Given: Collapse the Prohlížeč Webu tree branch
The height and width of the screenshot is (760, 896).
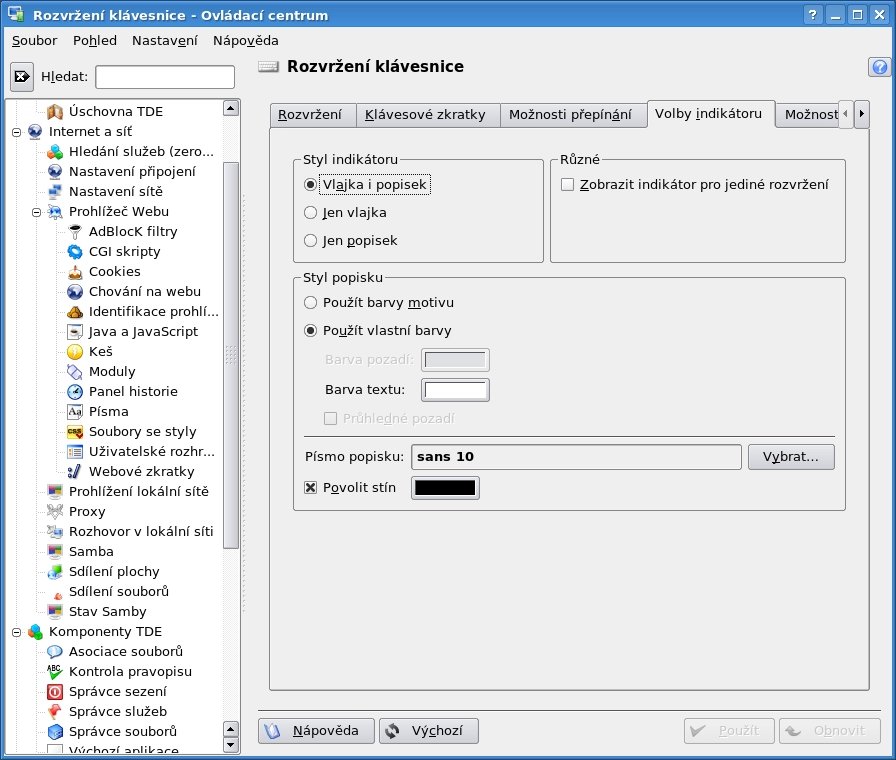Looking at the screenshot, I should click(x=37, y=212).
